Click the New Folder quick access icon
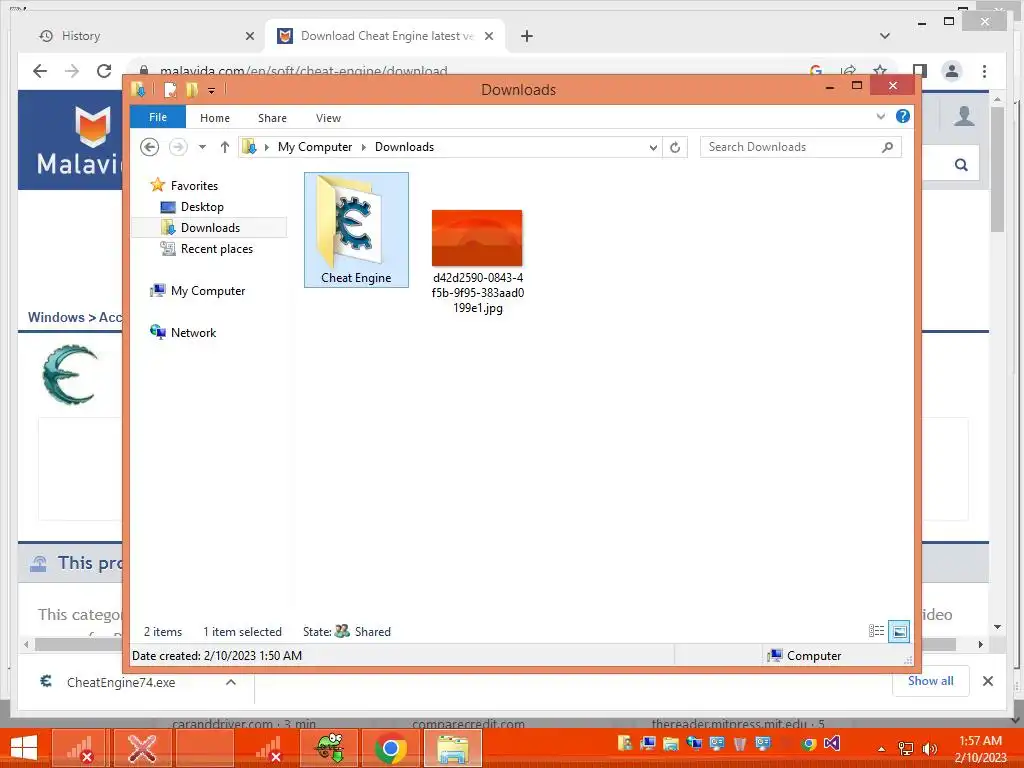Image resolution: width=1024 pixels, height=768 pixels. (191, 89)
